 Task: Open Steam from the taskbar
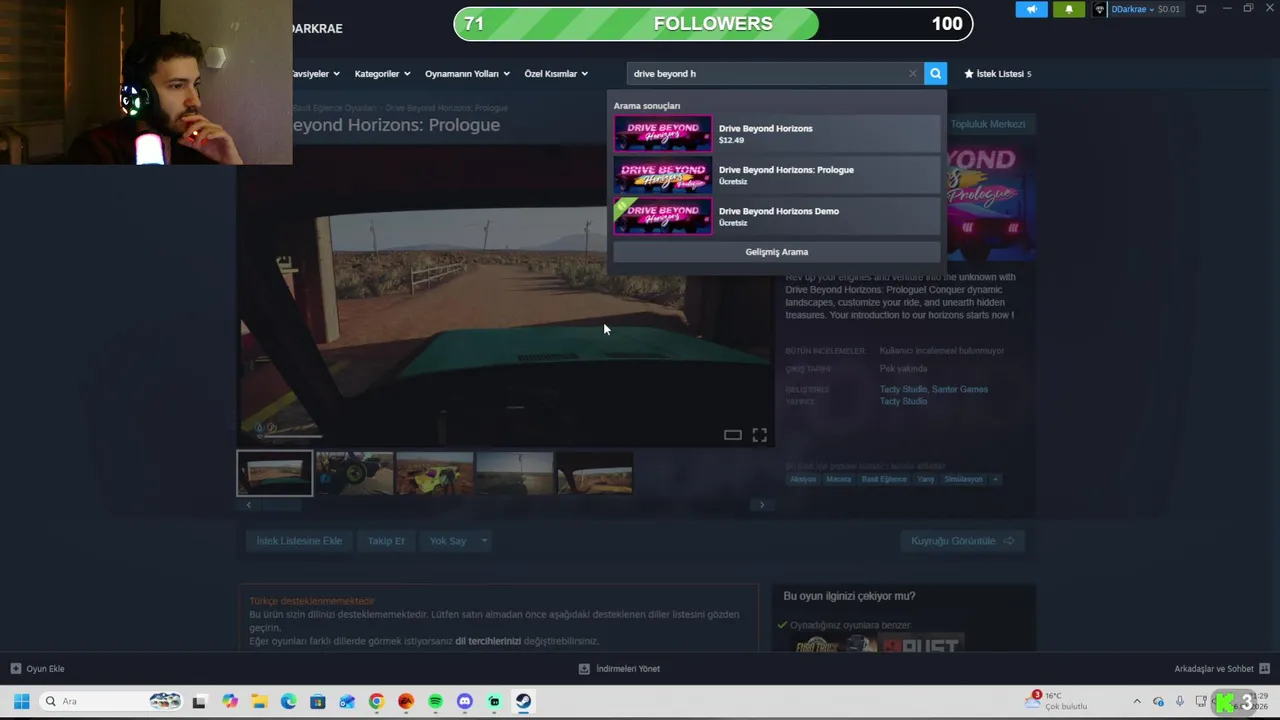pyautogui.click(x=523, y=701)
